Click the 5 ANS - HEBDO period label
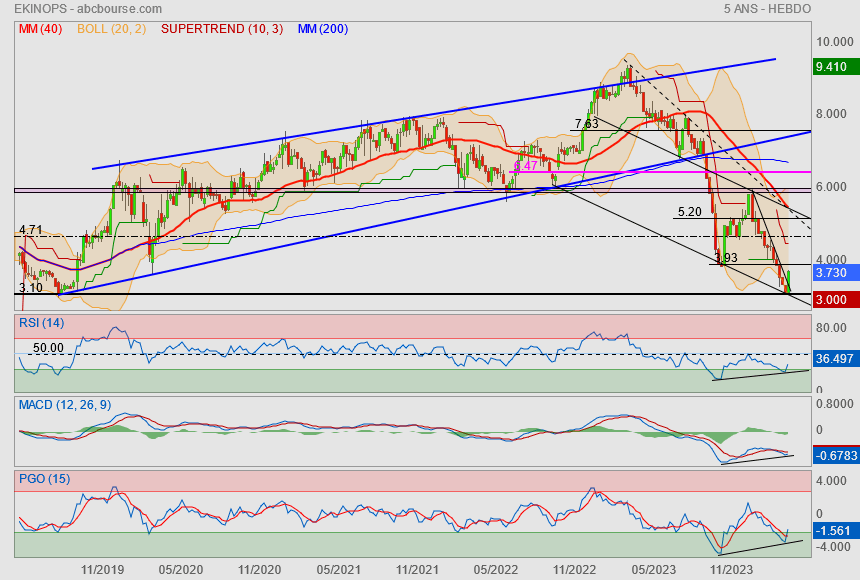Image resolution: width=860 pixels, height=580 pixels. tap(767, 9)
